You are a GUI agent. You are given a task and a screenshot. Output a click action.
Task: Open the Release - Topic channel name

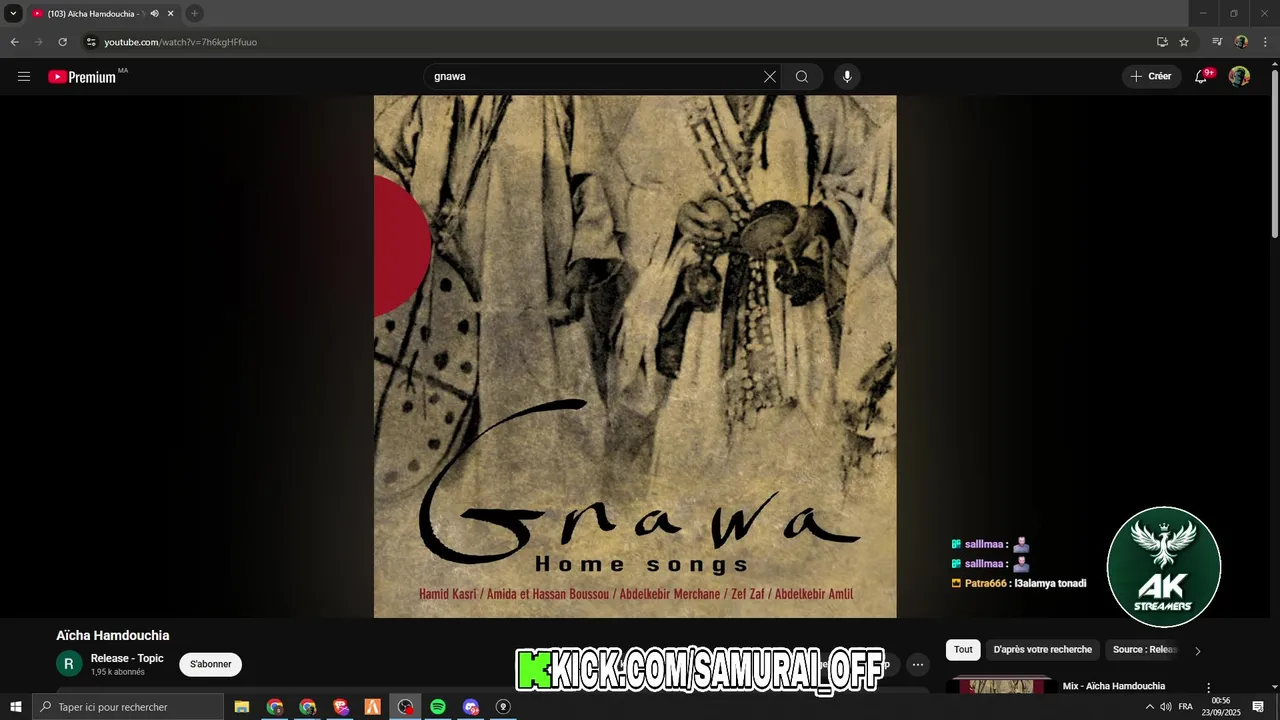point(127,658)
